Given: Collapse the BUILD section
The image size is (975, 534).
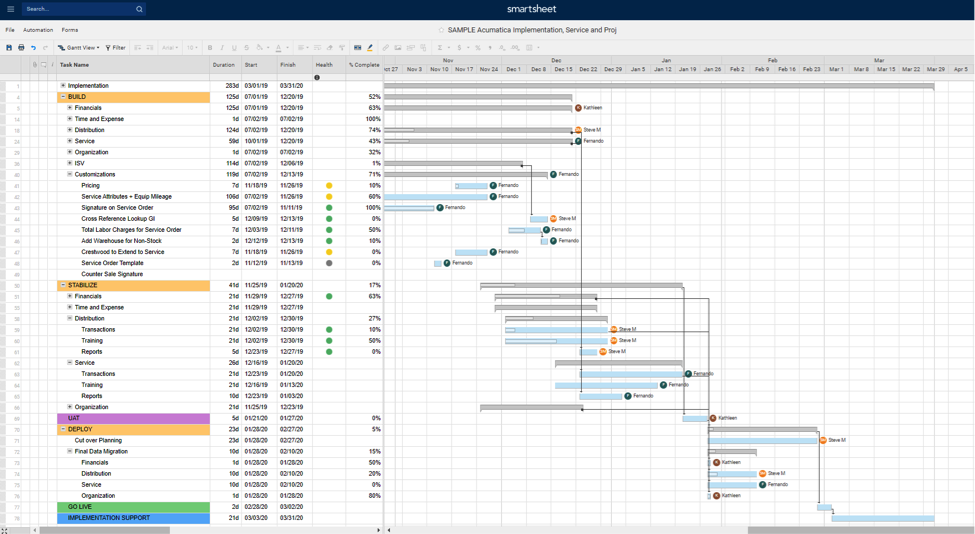Looking at the screenshot, I should [x=63, y=96].
